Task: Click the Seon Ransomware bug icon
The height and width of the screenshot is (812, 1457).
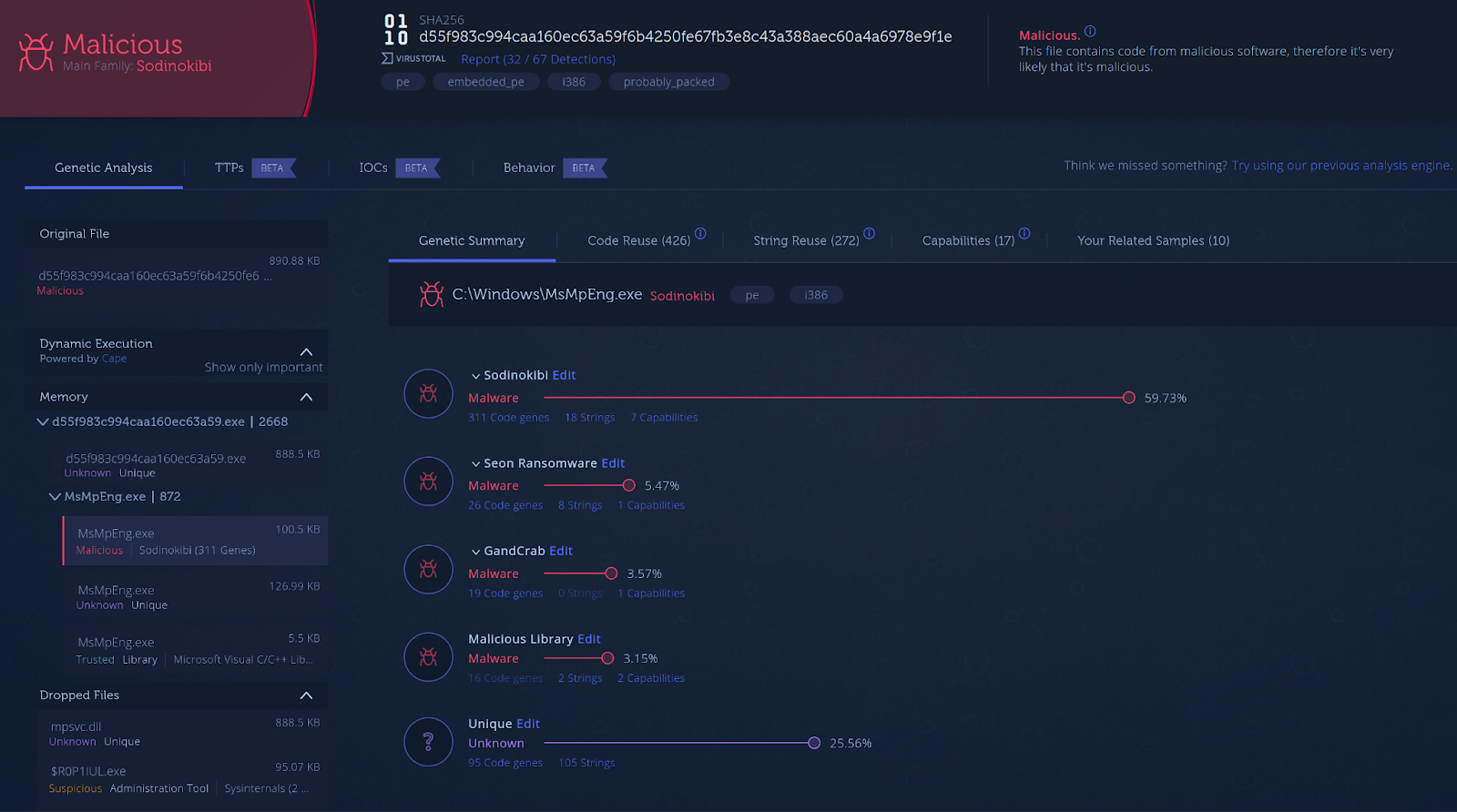Action: click(428, 482)
